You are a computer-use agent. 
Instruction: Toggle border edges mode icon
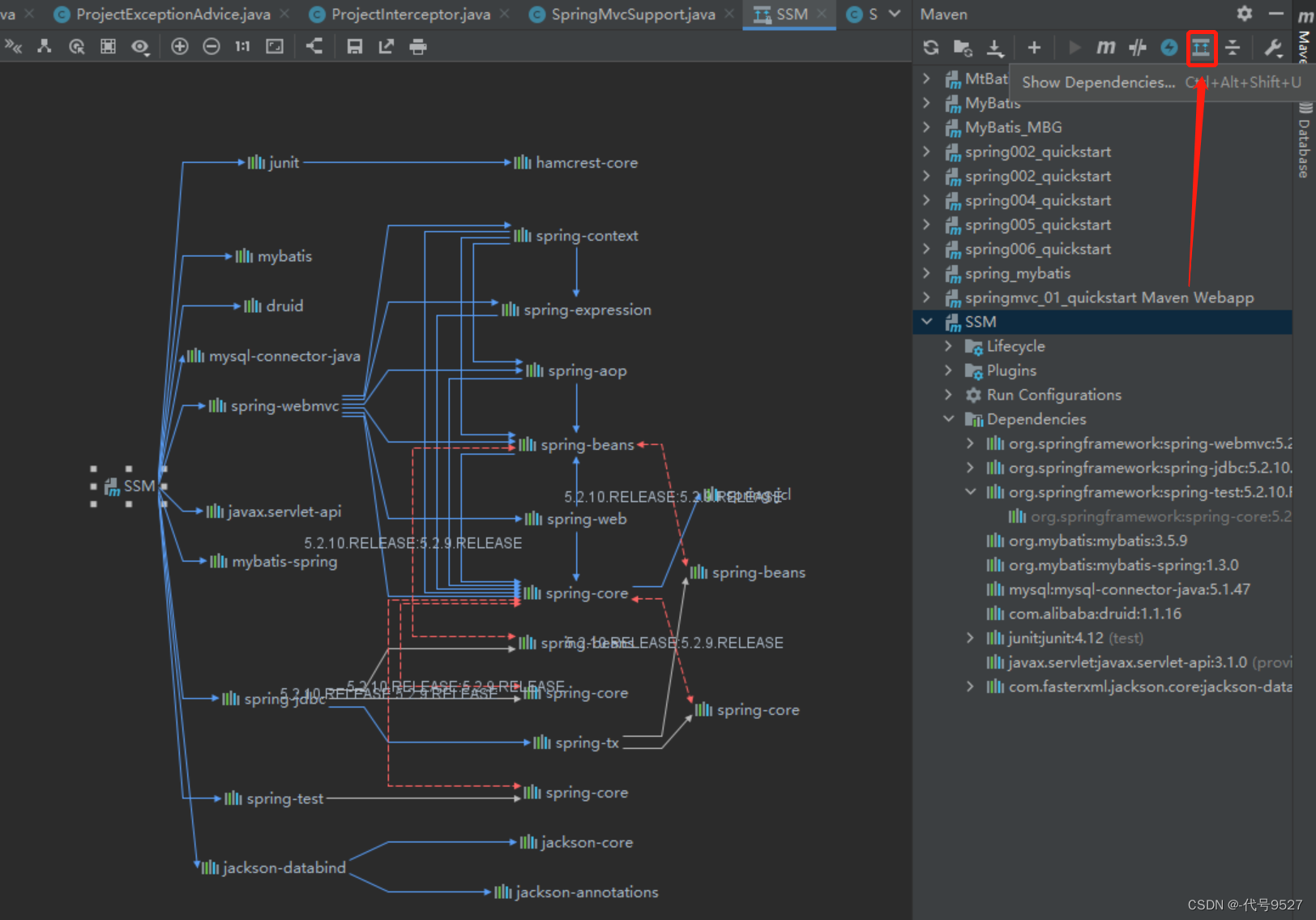(x=108, y=47)
